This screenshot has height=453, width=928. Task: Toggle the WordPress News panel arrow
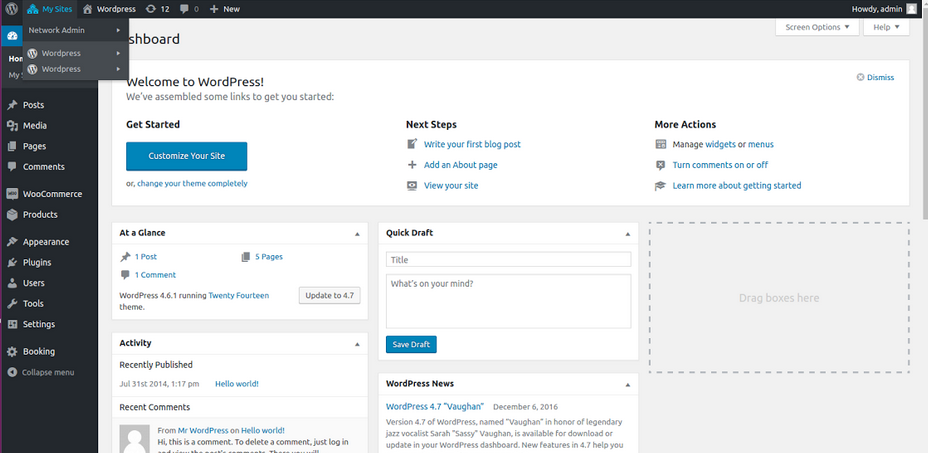pyautogui.click(x=627, y=384)
